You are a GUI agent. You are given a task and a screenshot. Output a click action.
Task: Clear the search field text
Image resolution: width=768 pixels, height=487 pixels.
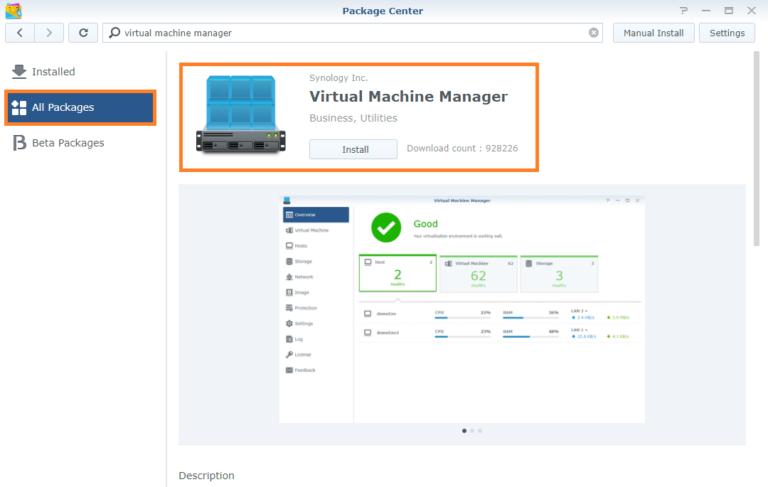click(593, 33)
